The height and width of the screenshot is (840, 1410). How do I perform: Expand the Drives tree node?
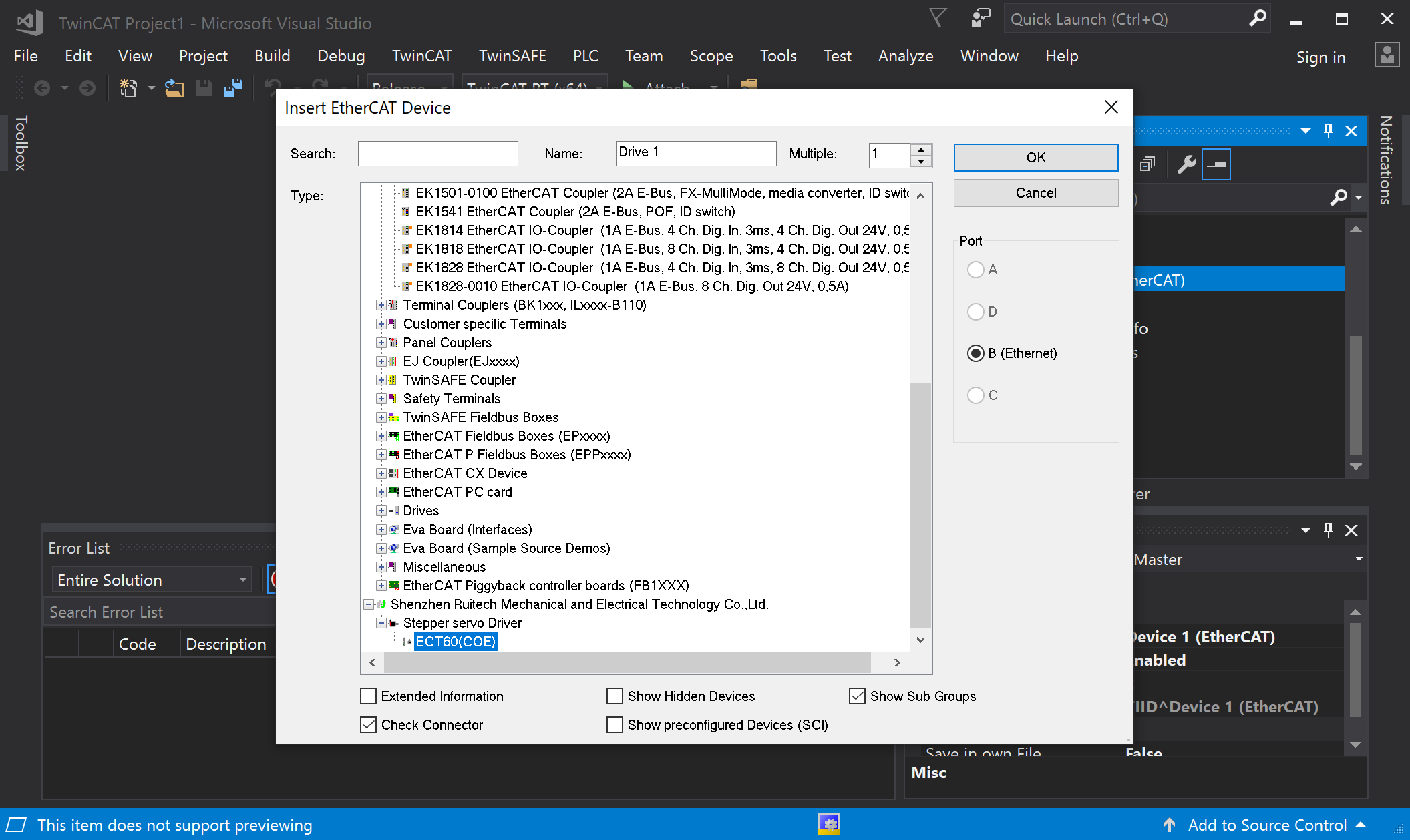tap(381, 511)
